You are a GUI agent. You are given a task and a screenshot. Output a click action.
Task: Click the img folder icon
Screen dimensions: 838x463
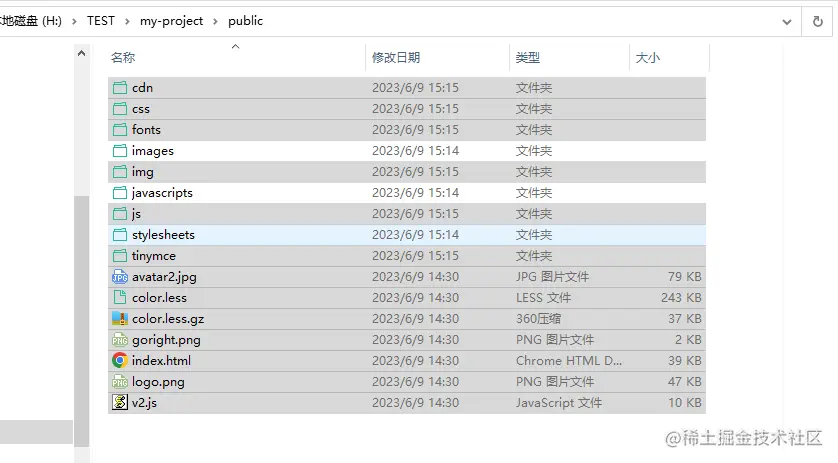120,172
